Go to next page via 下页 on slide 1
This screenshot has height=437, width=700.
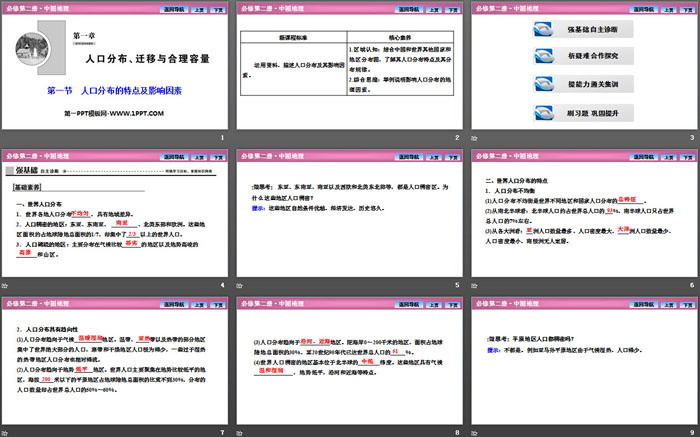point(217,8)
